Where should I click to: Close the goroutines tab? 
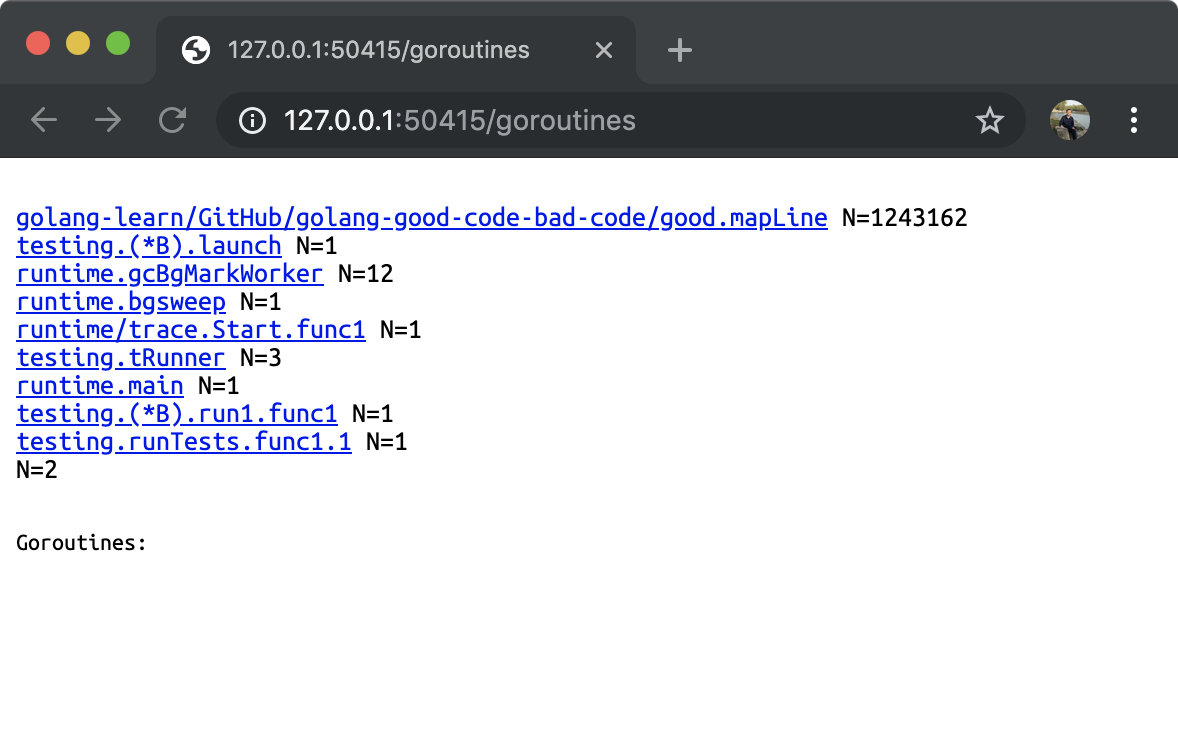[x=603, y=49]
